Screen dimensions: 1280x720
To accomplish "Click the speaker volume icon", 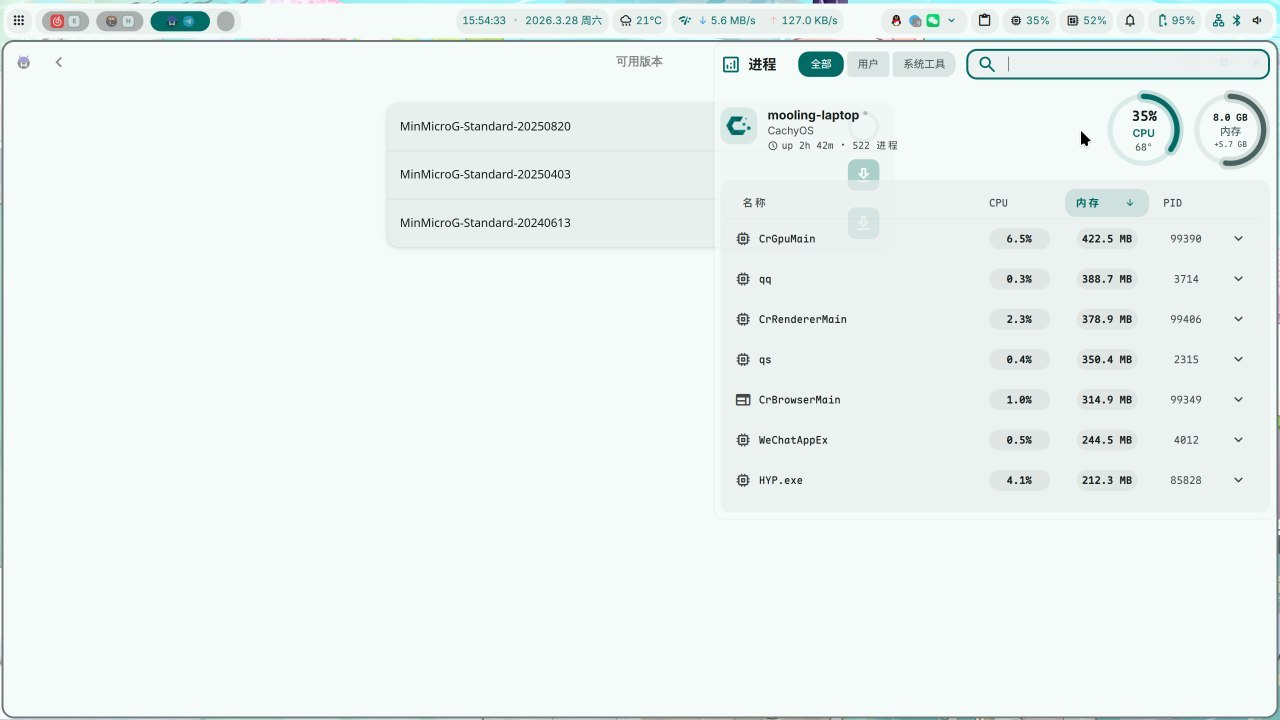I will [x=1256, y=20].
